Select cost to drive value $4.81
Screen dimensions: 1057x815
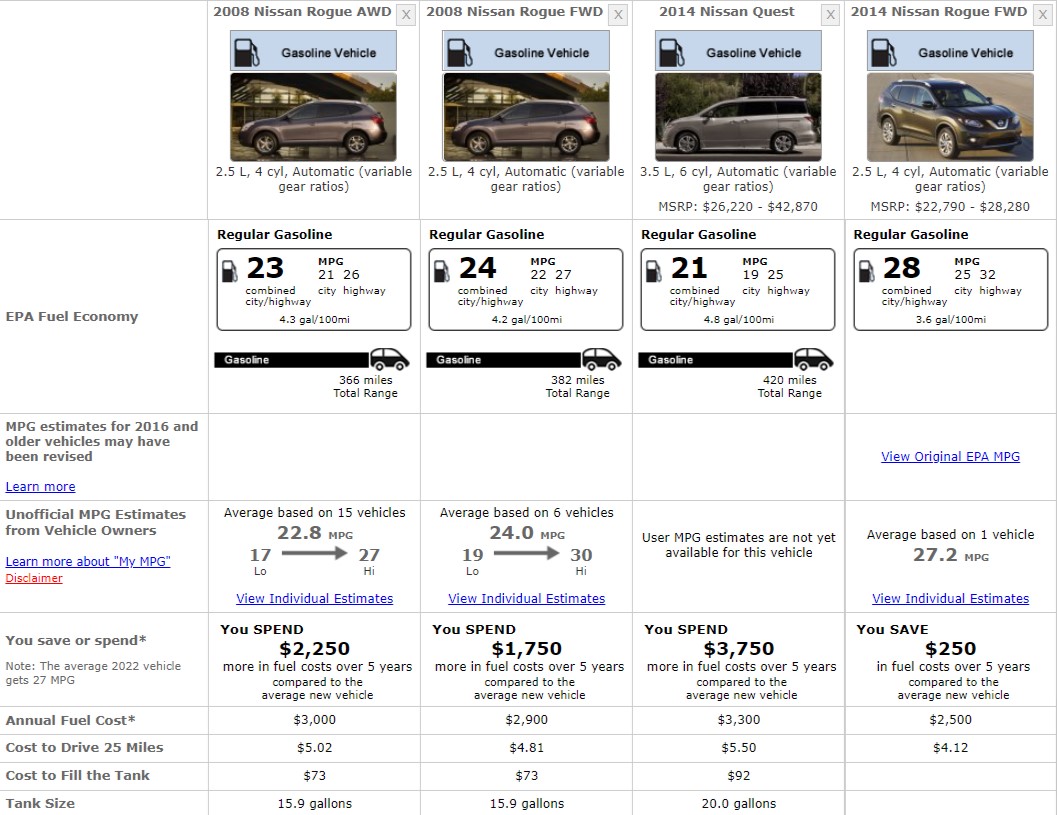click(526, 748)
